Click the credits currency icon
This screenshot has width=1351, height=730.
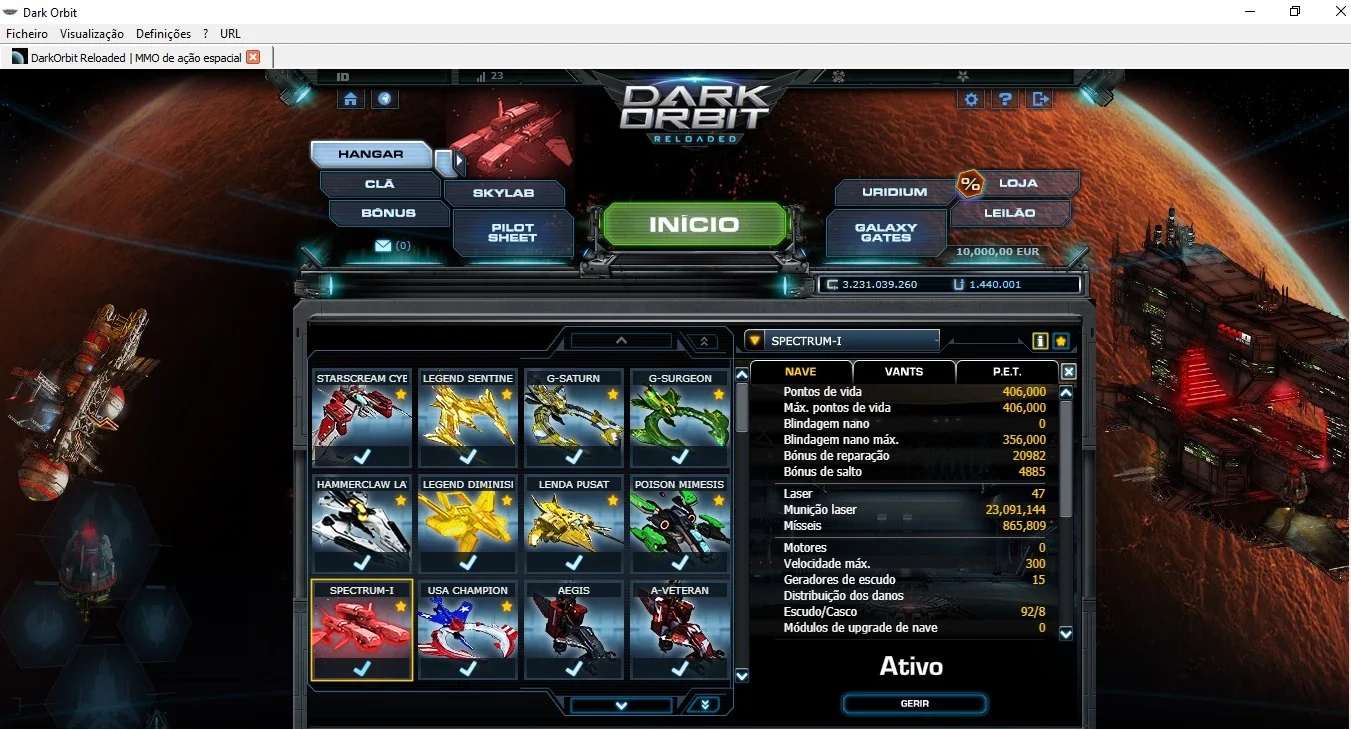pos(832,285)
